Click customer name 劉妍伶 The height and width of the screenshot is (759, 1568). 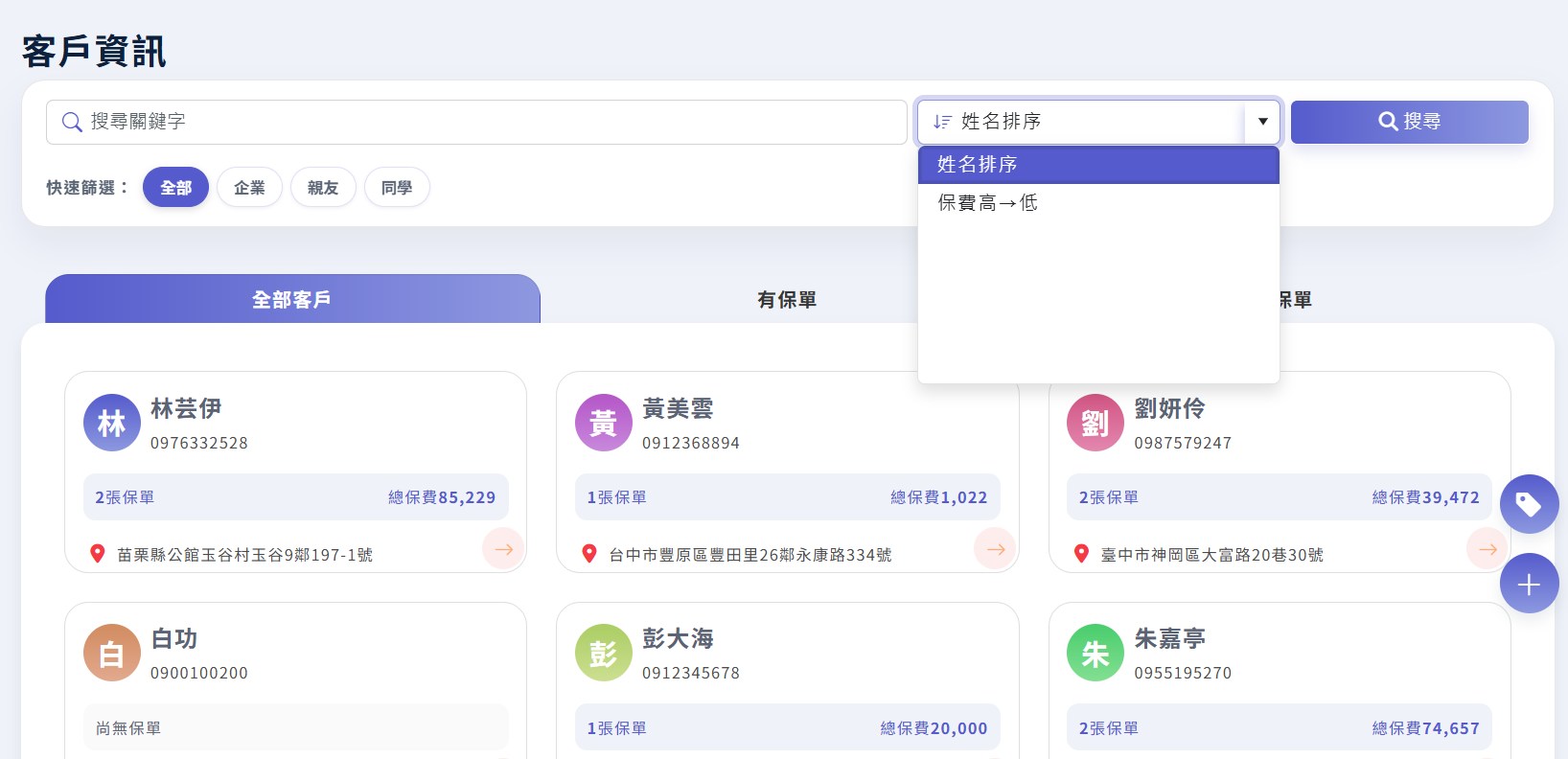pyautogui.click(x=1169, y=409)
